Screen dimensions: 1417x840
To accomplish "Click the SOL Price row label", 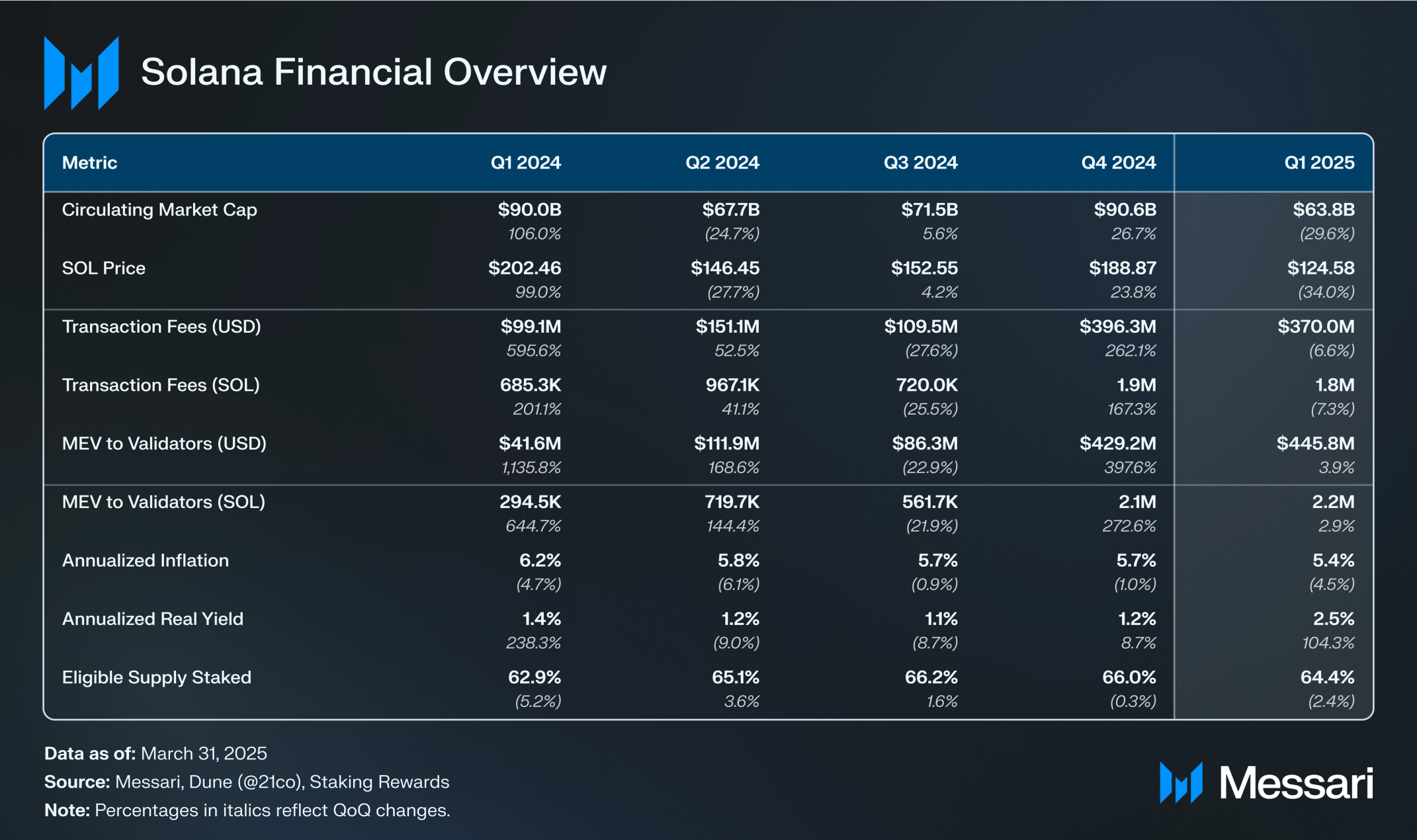I will pos(104,268).
